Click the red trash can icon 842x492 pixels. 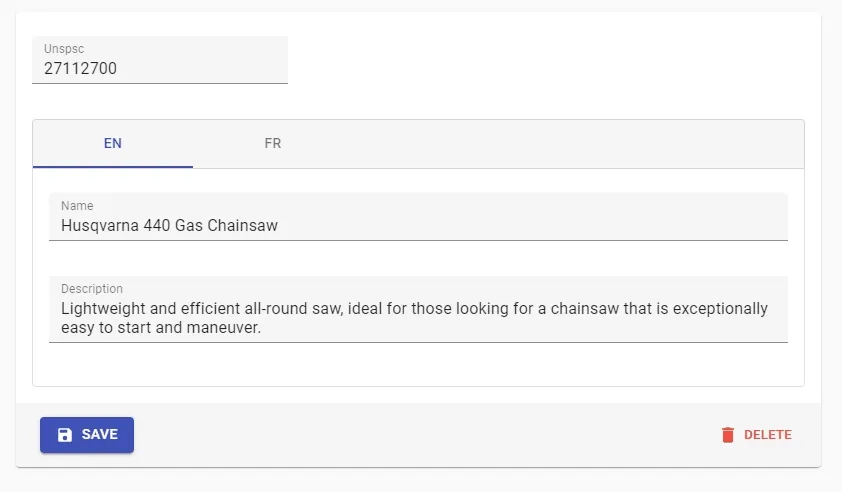point(728,435)
